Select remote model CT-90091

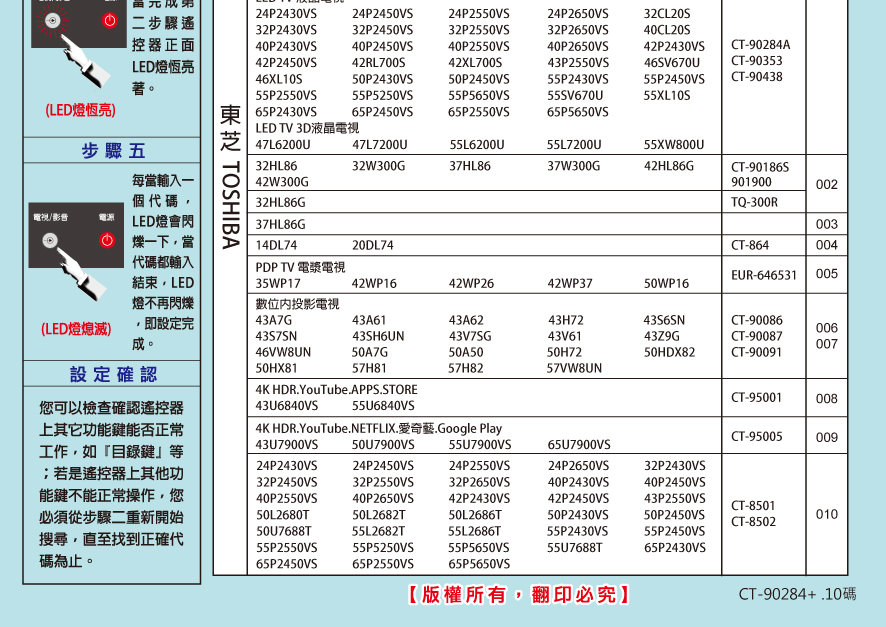click(x=757, y=352)
